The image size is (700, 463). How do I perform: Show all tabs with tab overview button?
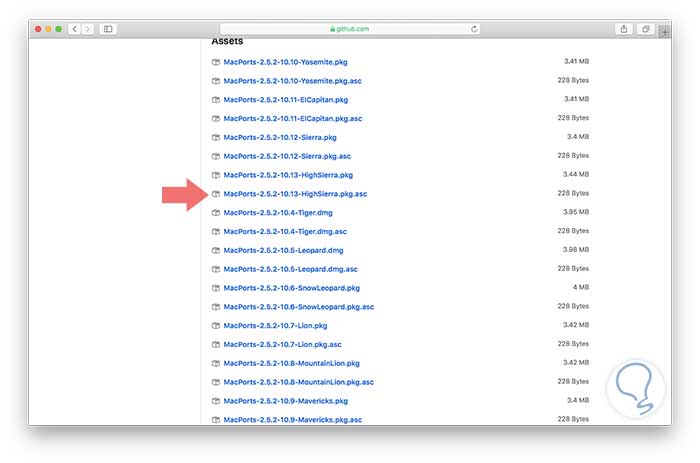[x=646, y=29]
